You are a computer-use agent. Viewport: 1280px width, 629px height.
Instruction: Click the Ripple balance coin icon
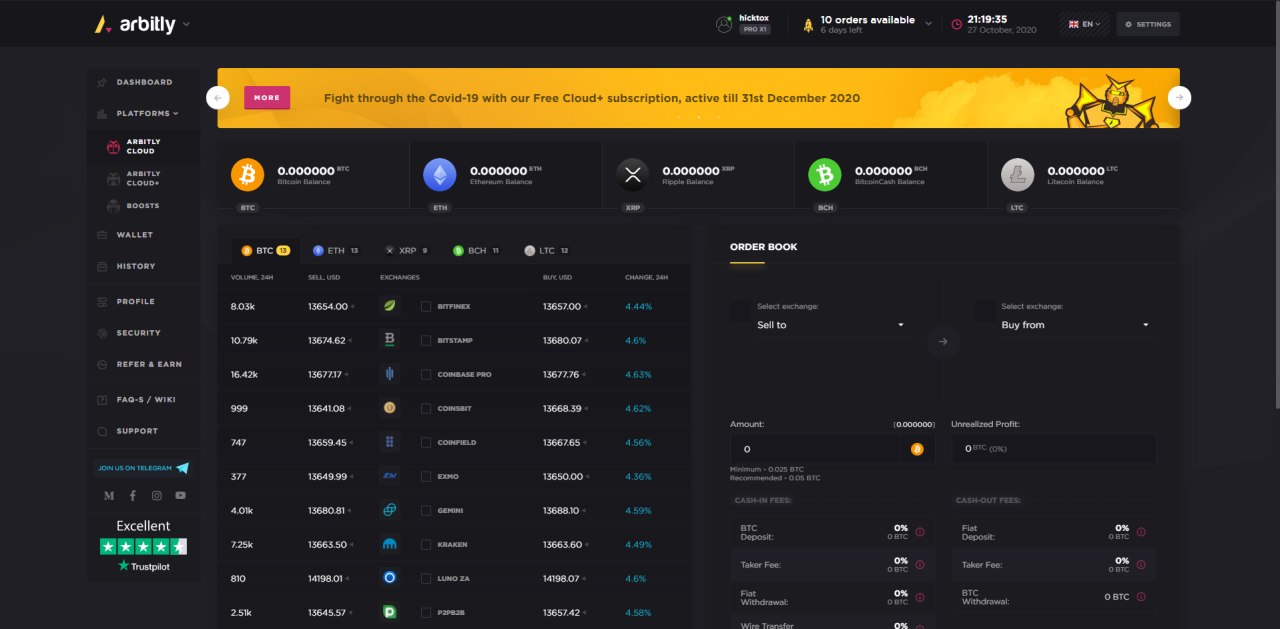point(632,174)
